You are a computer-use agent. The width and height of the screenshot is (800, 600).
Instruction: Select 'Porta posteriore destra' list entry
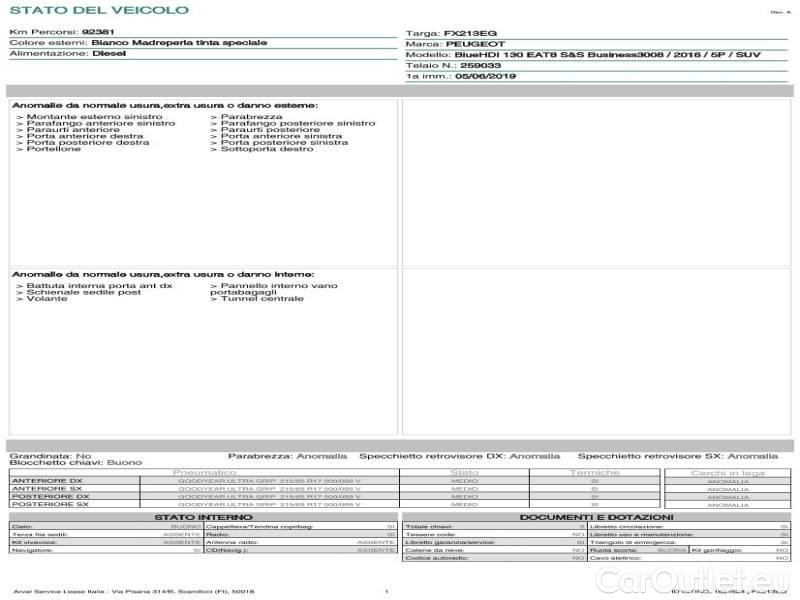(88, 142)
